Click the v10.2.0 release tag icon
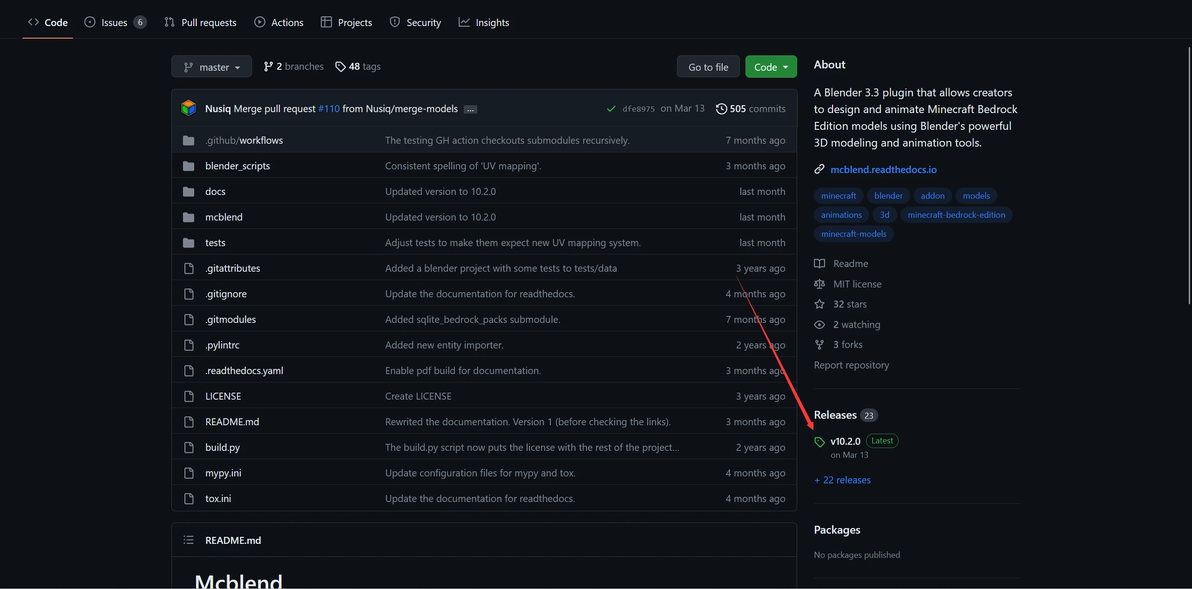Image resolution: width=1192 pixels, height=589 pixels. tap(820, 441)
